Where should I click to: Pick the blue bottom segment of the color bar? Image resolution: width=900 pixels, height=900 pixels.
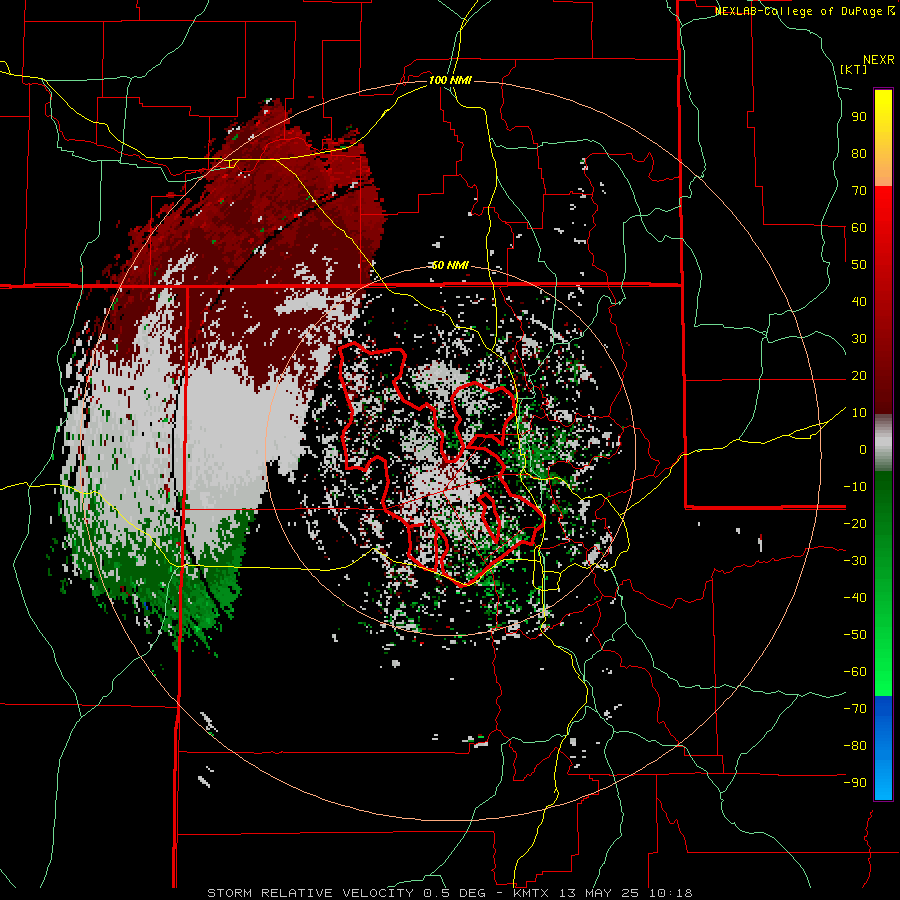tap(883, 748)
